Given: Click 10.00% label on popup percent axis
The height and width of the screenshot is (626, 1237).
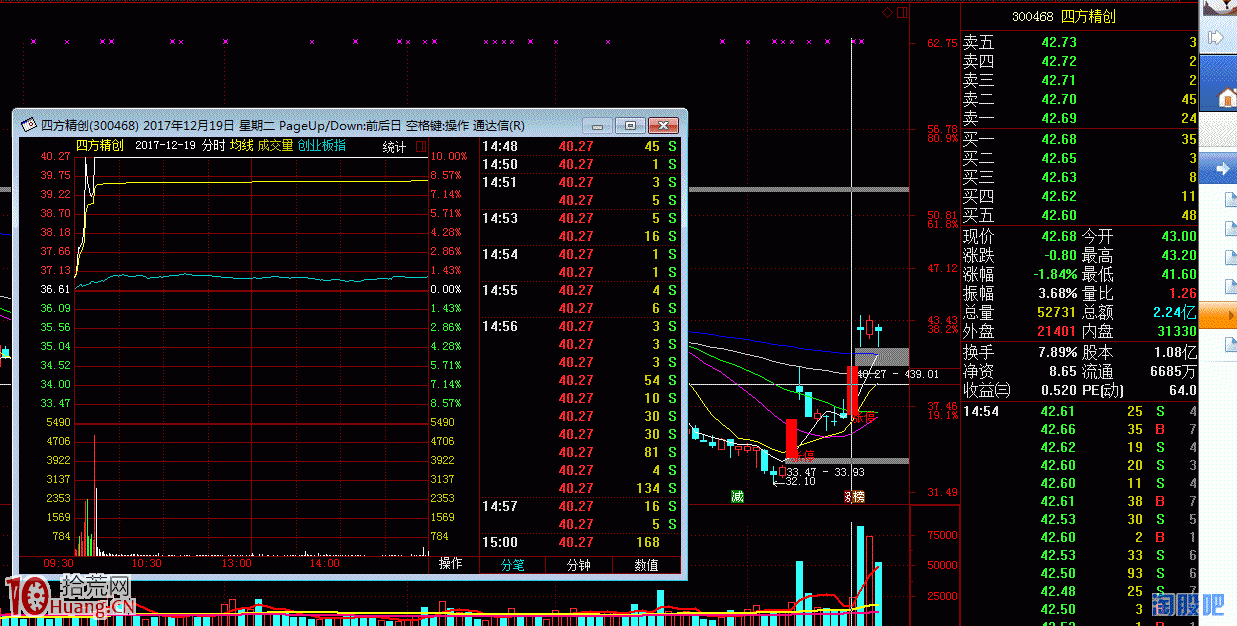Looking at the screenshot, I should point(449,156).
